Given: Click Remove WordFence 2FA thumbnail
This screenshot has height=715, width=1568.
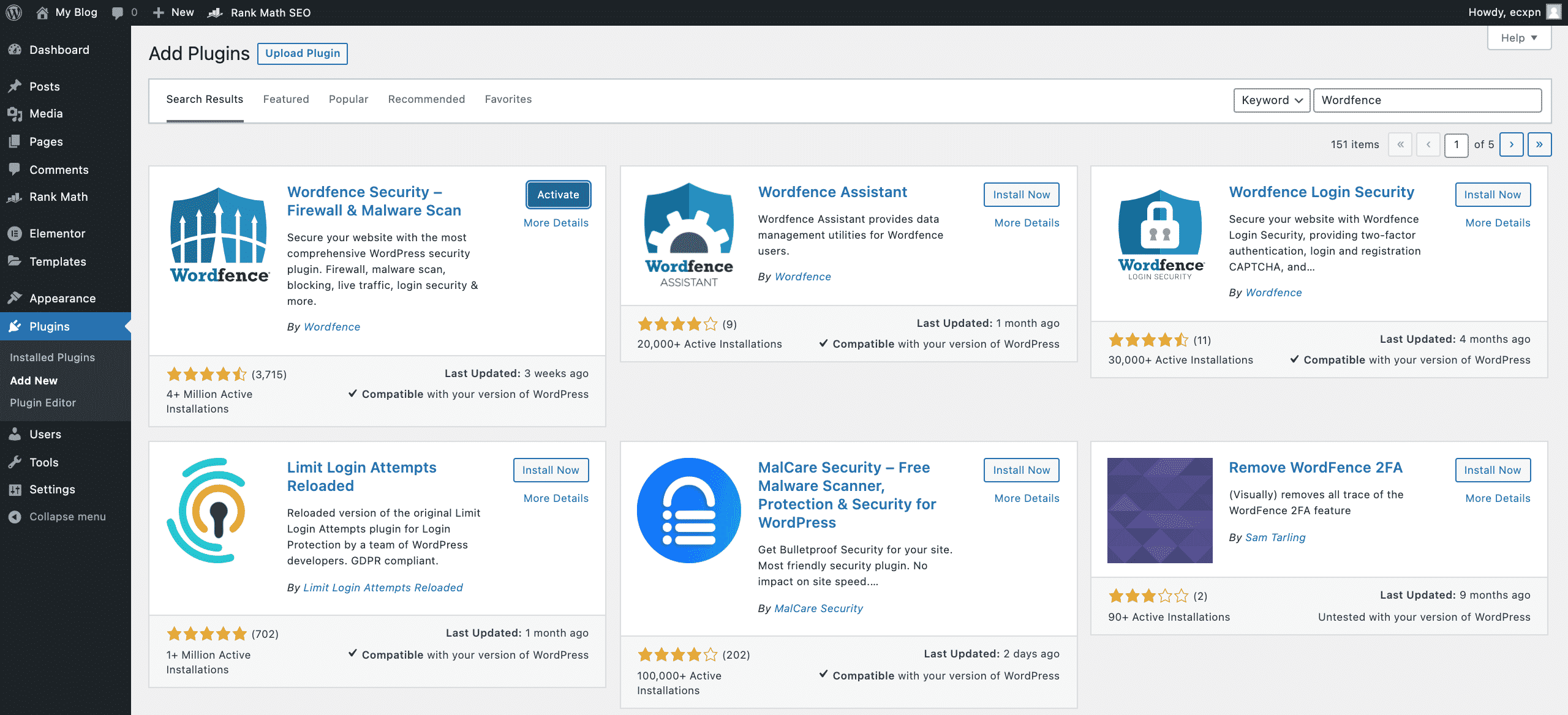Looking at the screenshot, I should pyautogui.click(x=1159, y=511).
